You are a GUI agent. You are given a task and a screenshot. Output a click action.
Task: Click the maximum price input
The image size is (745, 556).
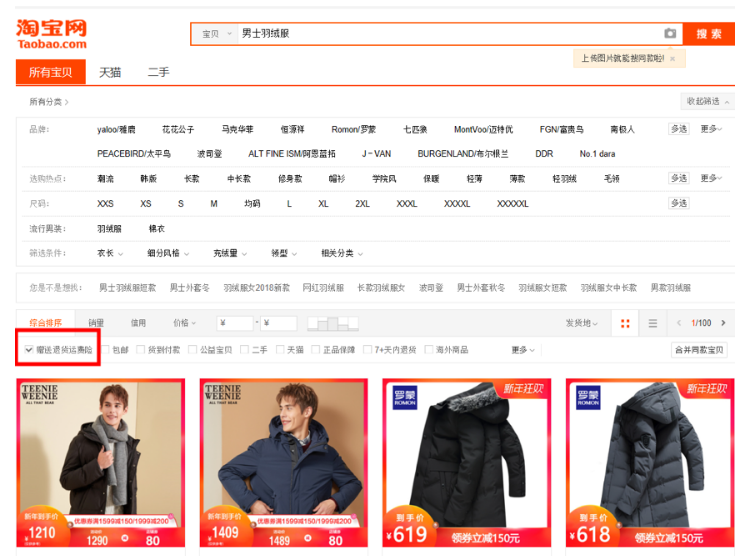coord(278,323)
